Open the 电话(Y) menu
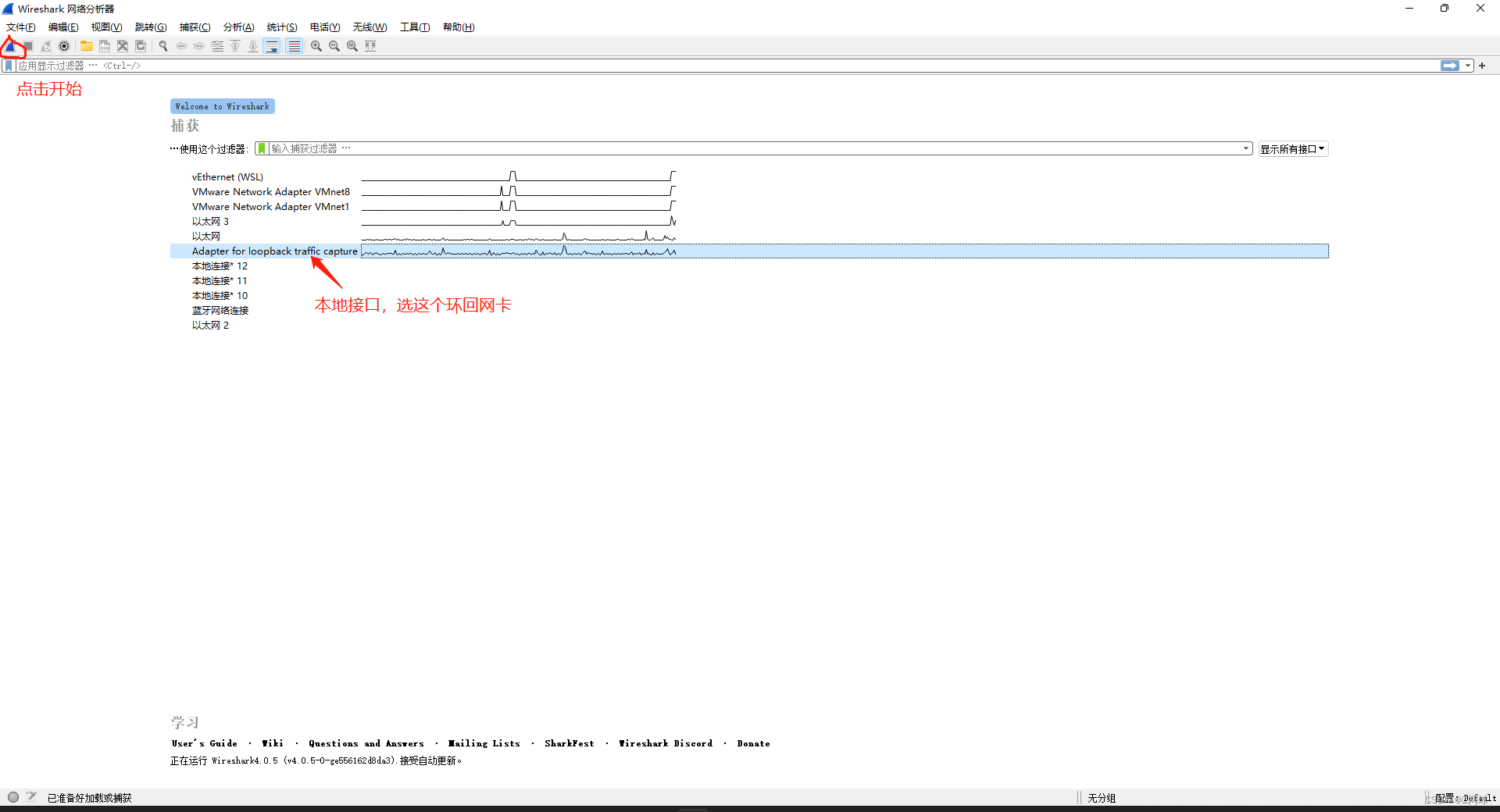 point(325,27)
